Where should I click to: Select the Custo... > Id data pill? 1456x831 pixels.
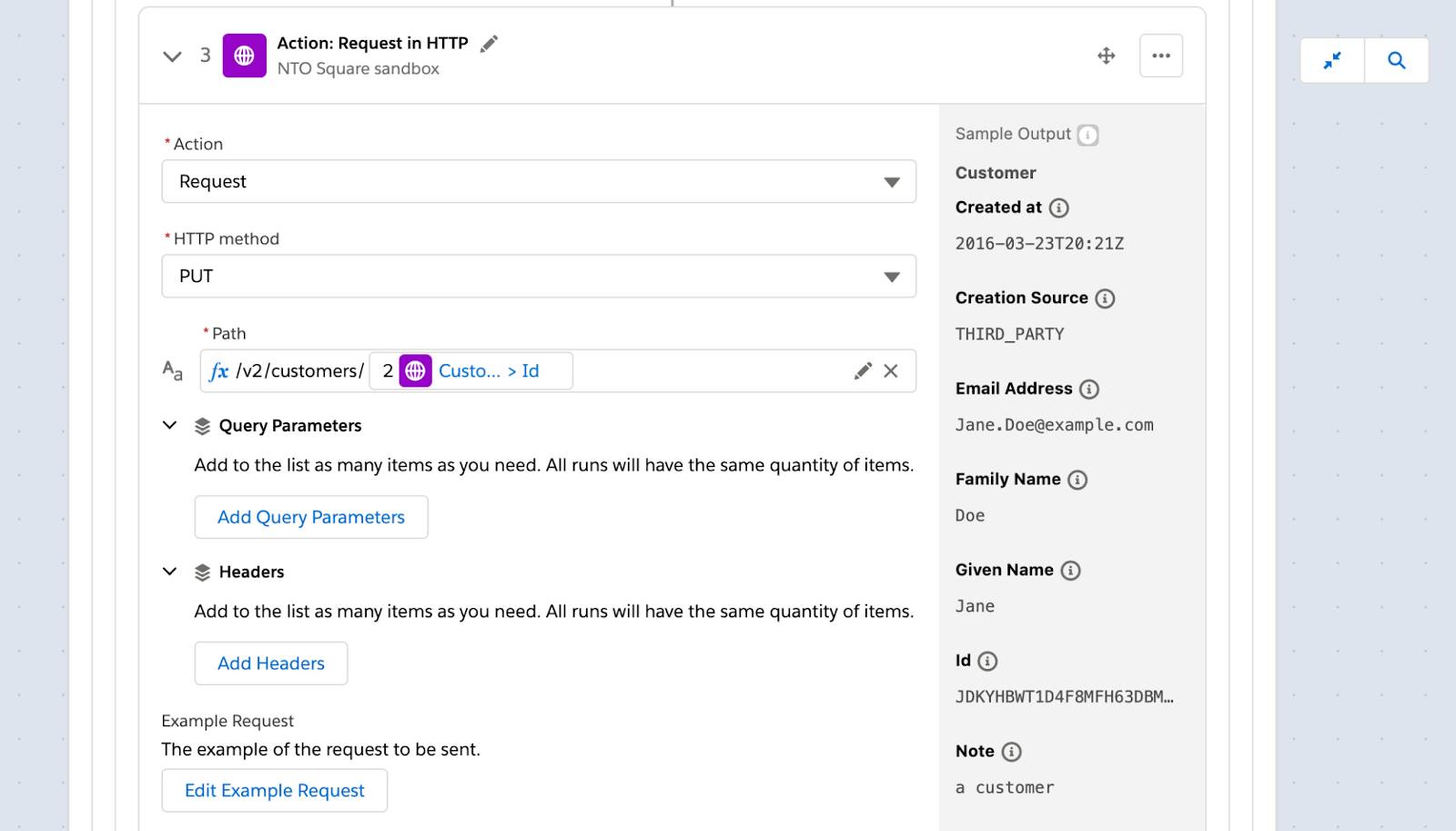470,370
